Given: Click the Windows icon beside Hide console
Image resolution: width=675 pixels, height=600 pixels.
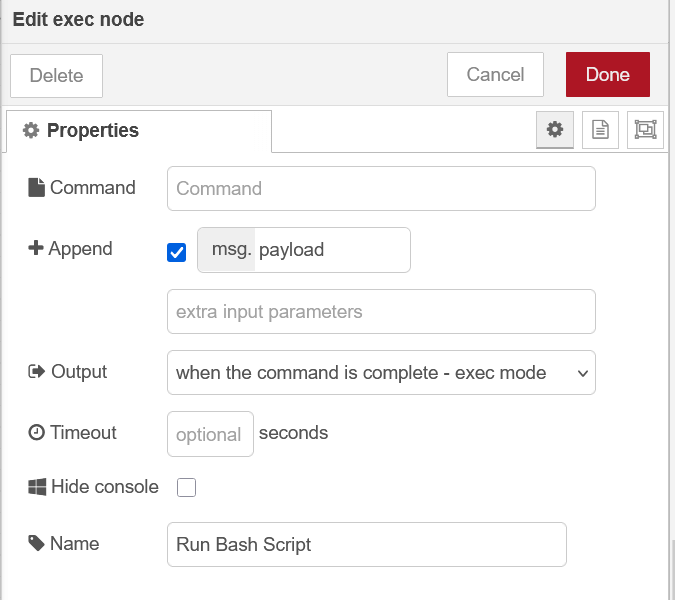Looking at the screenshot, I should (x=37, y=487).
